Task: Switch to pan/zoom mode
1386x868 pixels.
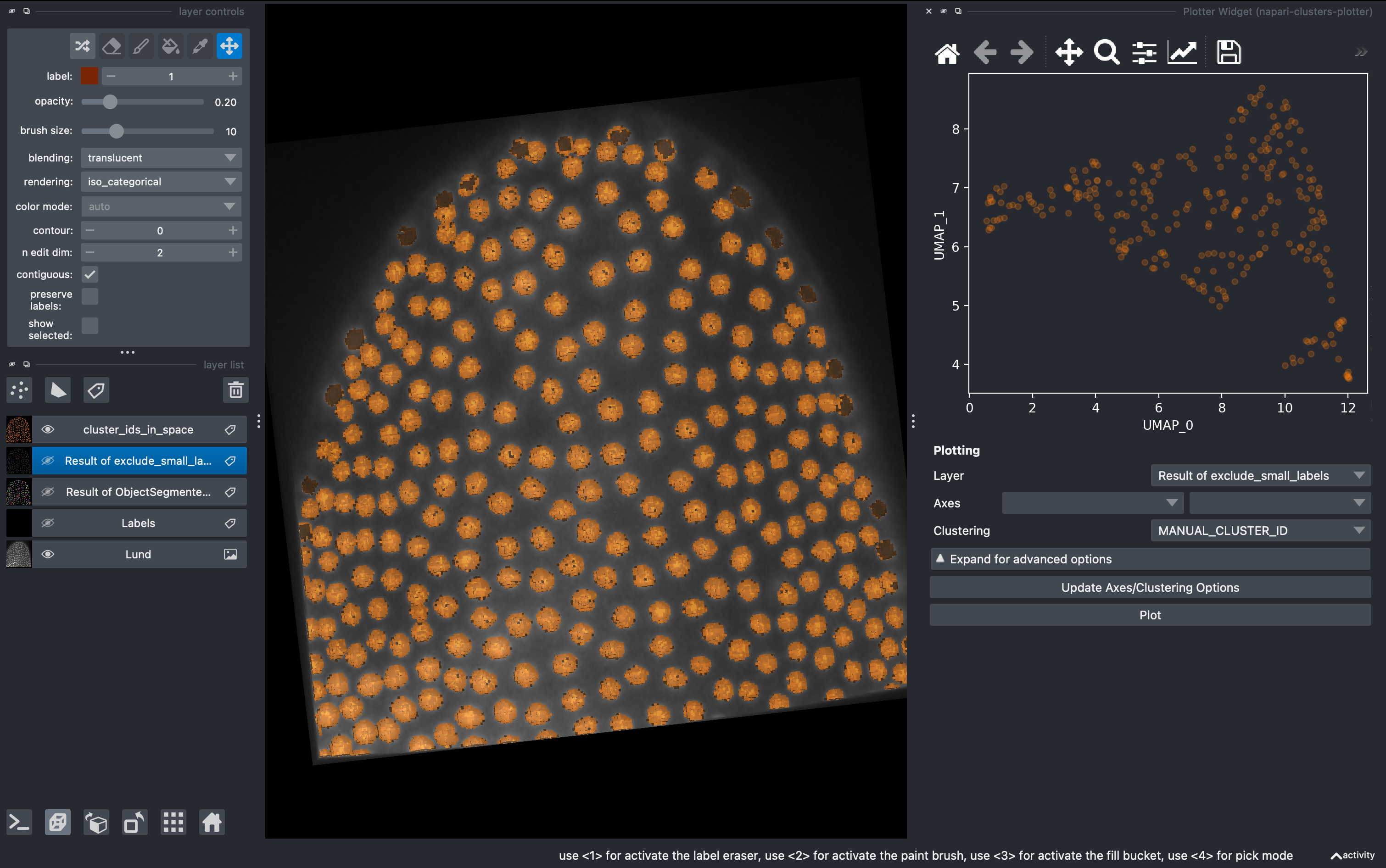Action: 229,45
